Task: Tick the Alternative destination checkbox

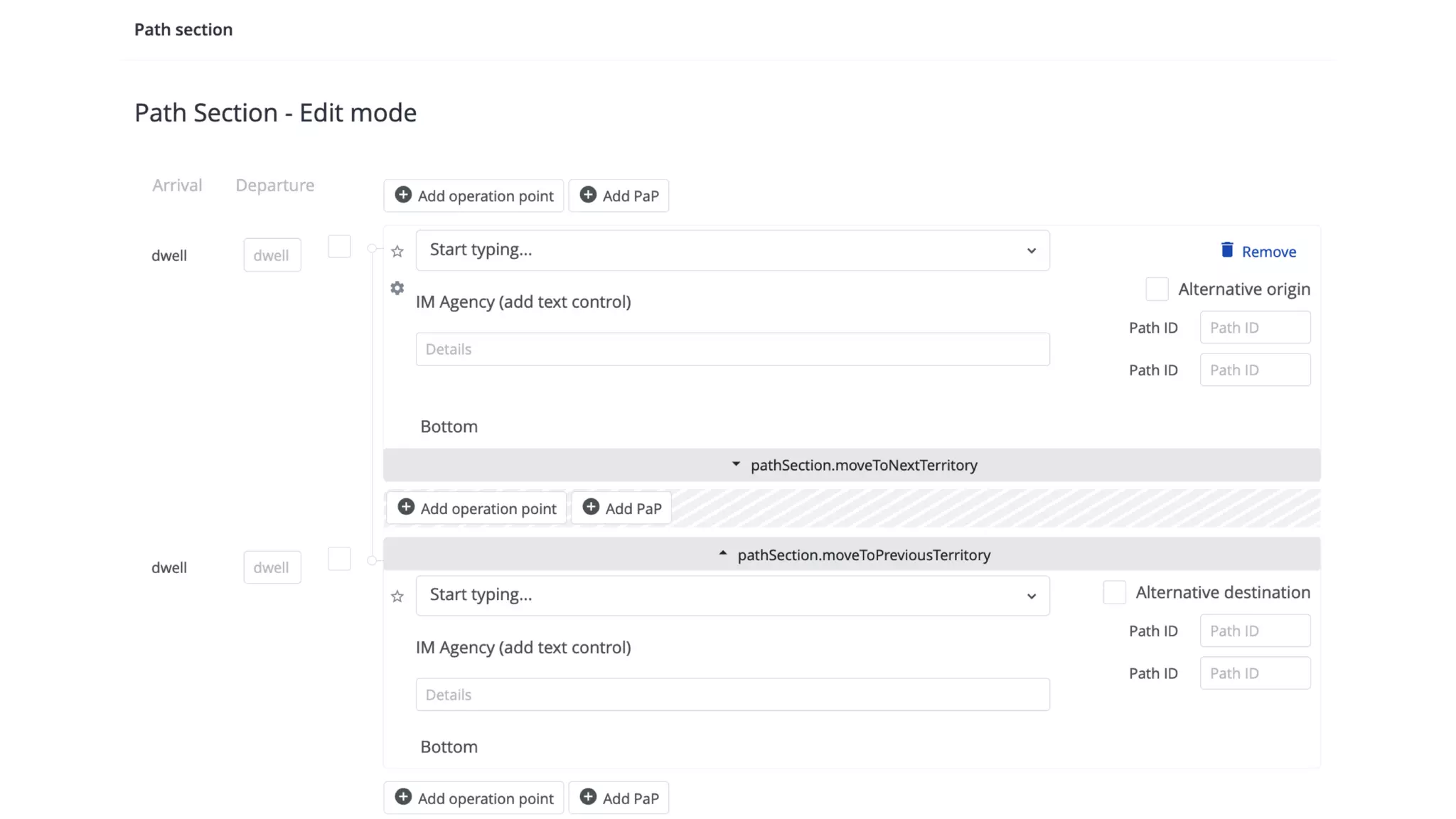Action: pos(1114,592)
